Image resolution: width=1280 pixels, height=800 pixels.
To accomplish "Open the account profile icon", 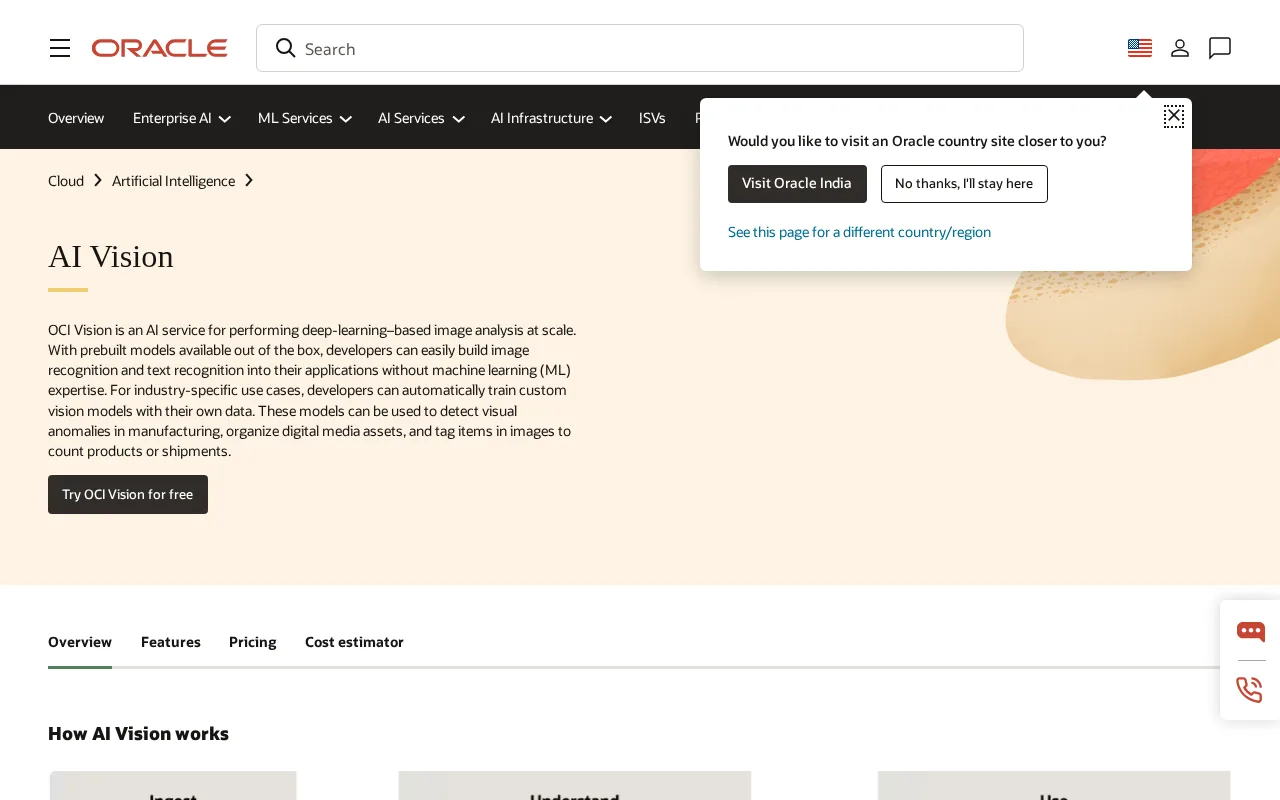I will [1180, 48].
